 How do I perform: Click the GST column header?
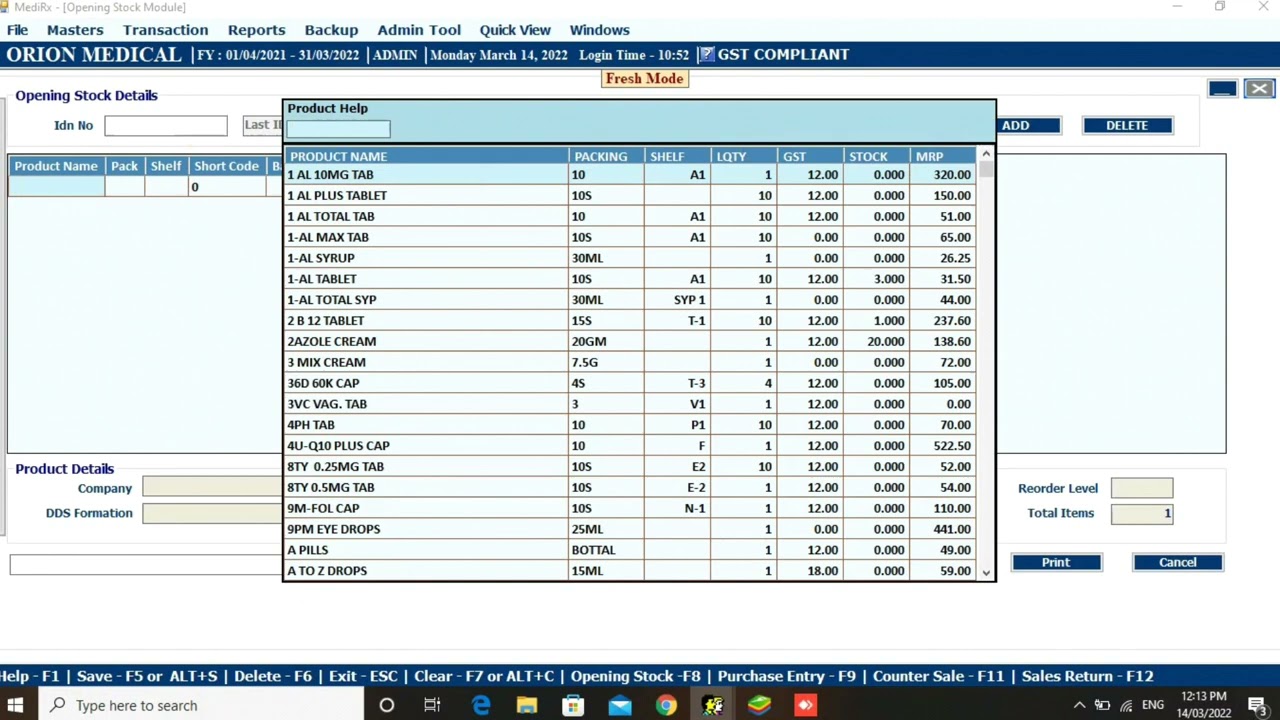[x=810, y=156]
